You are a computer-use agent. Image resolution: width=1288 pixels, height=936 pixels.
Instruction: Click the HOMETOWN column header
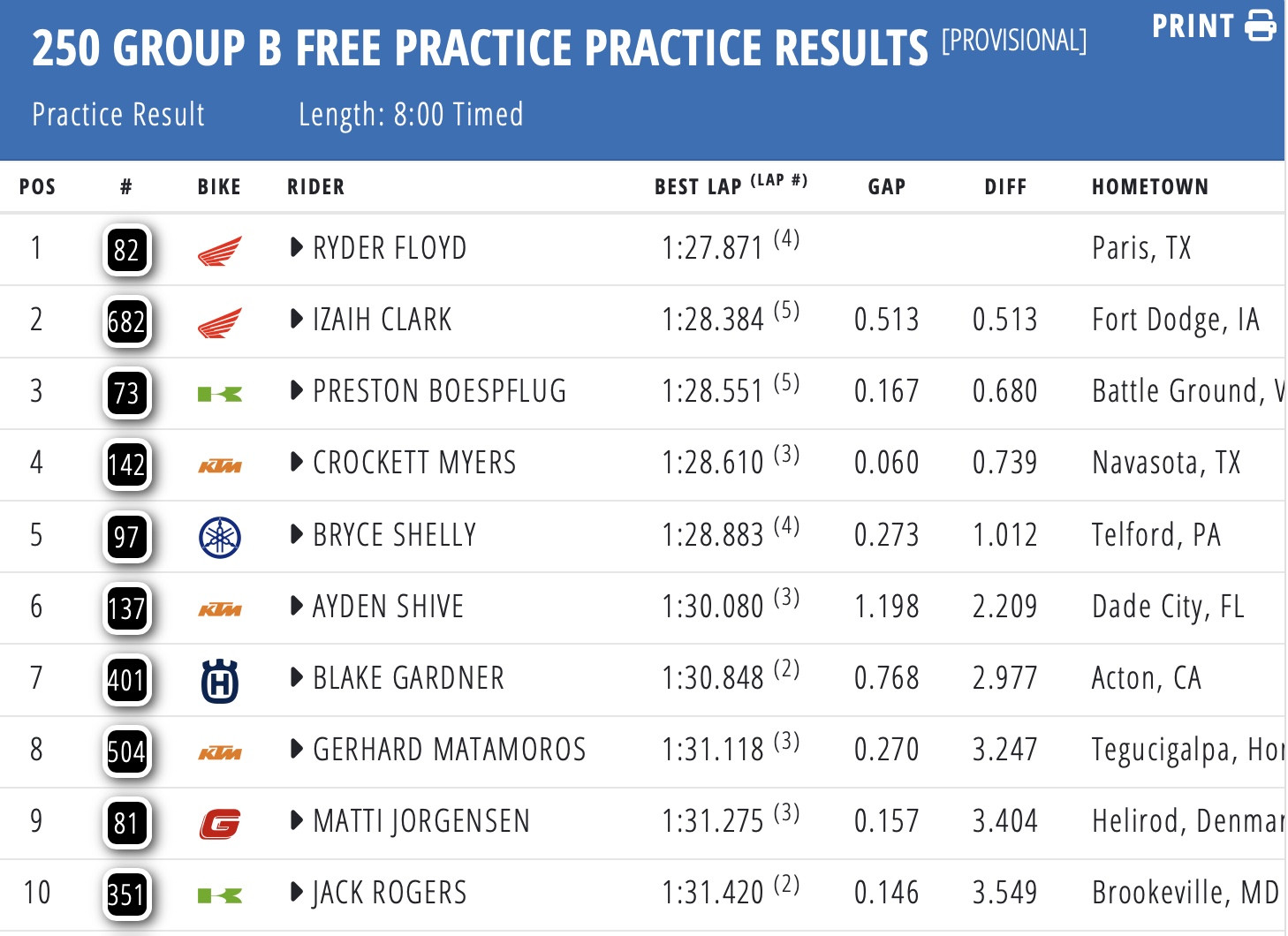(1149, 186)
